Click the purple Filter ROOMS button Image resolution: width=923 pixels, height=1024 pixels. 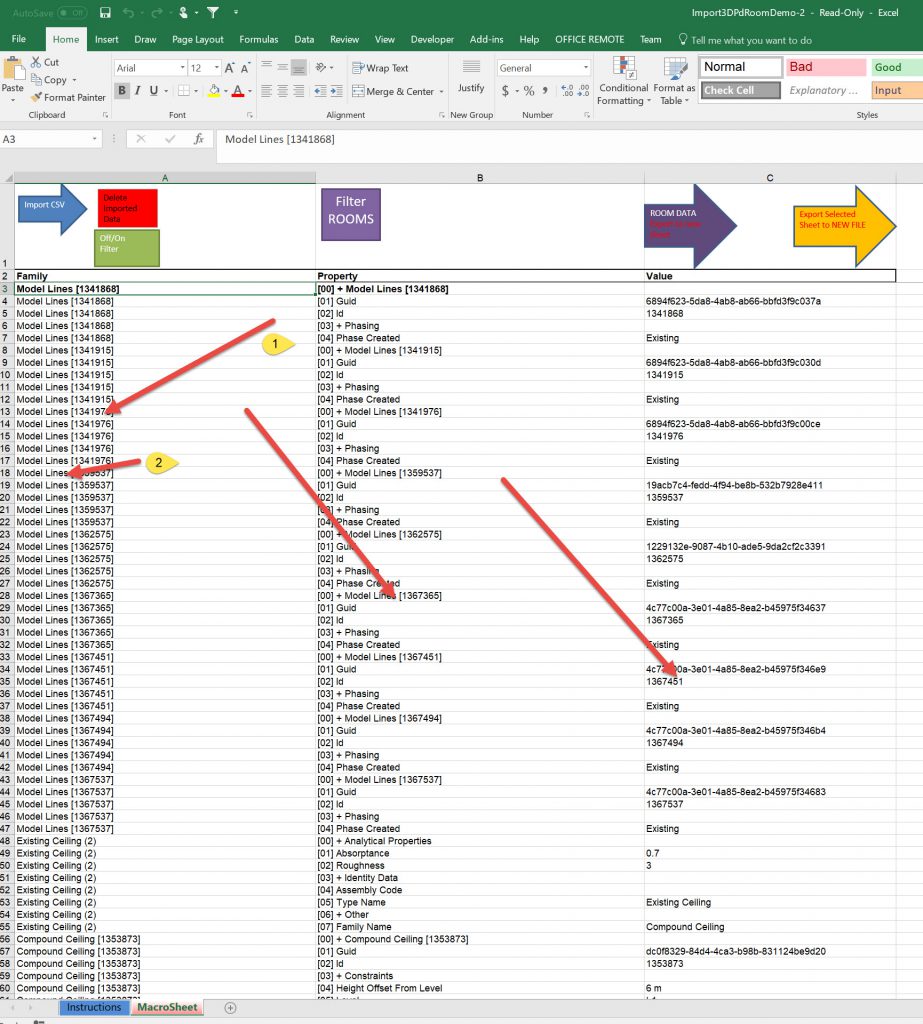[350, 213]
